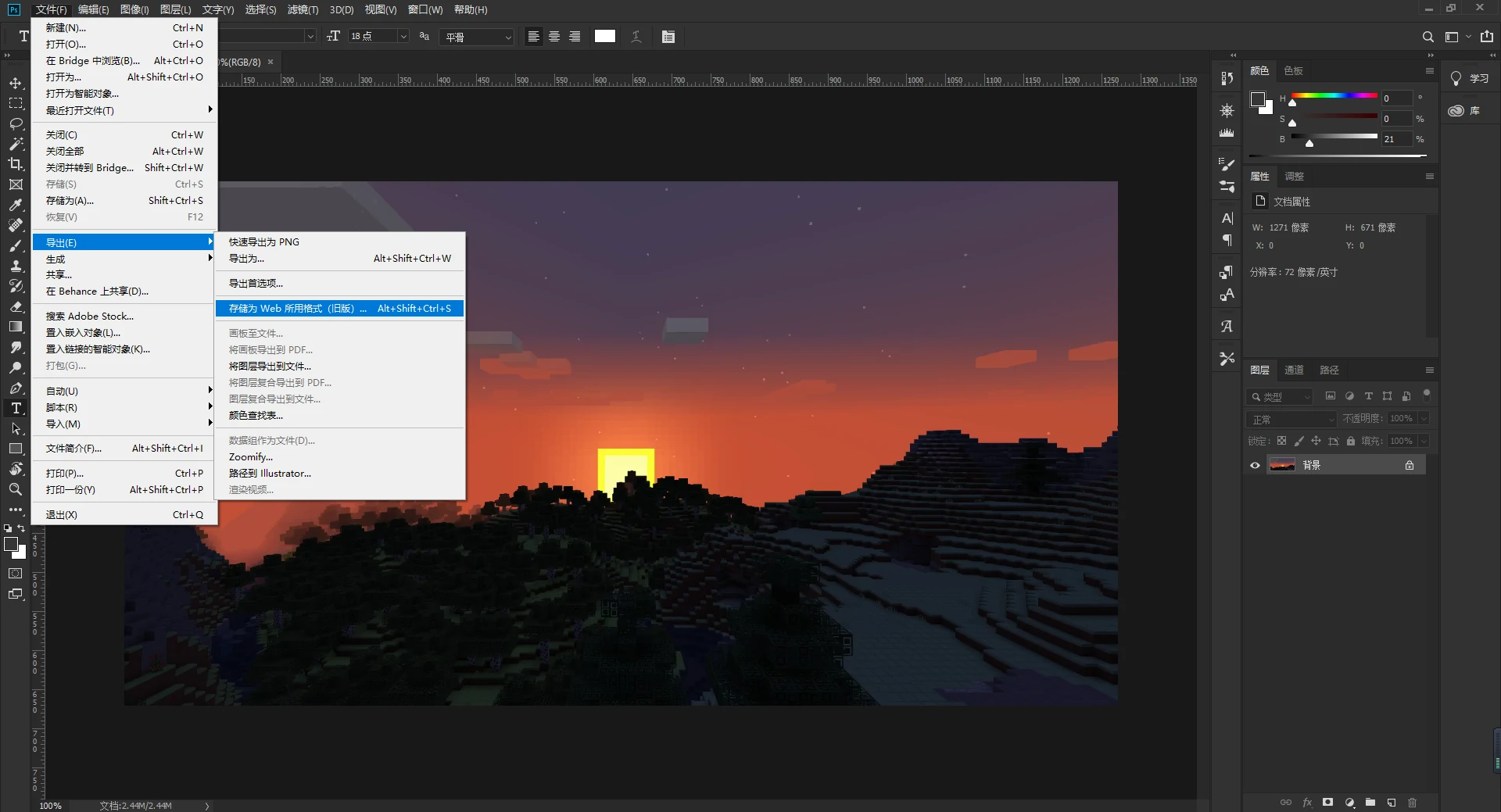Select the Zoom tool in the toolbar
Screen dimensions: 1501x812
tap(16, 489)
